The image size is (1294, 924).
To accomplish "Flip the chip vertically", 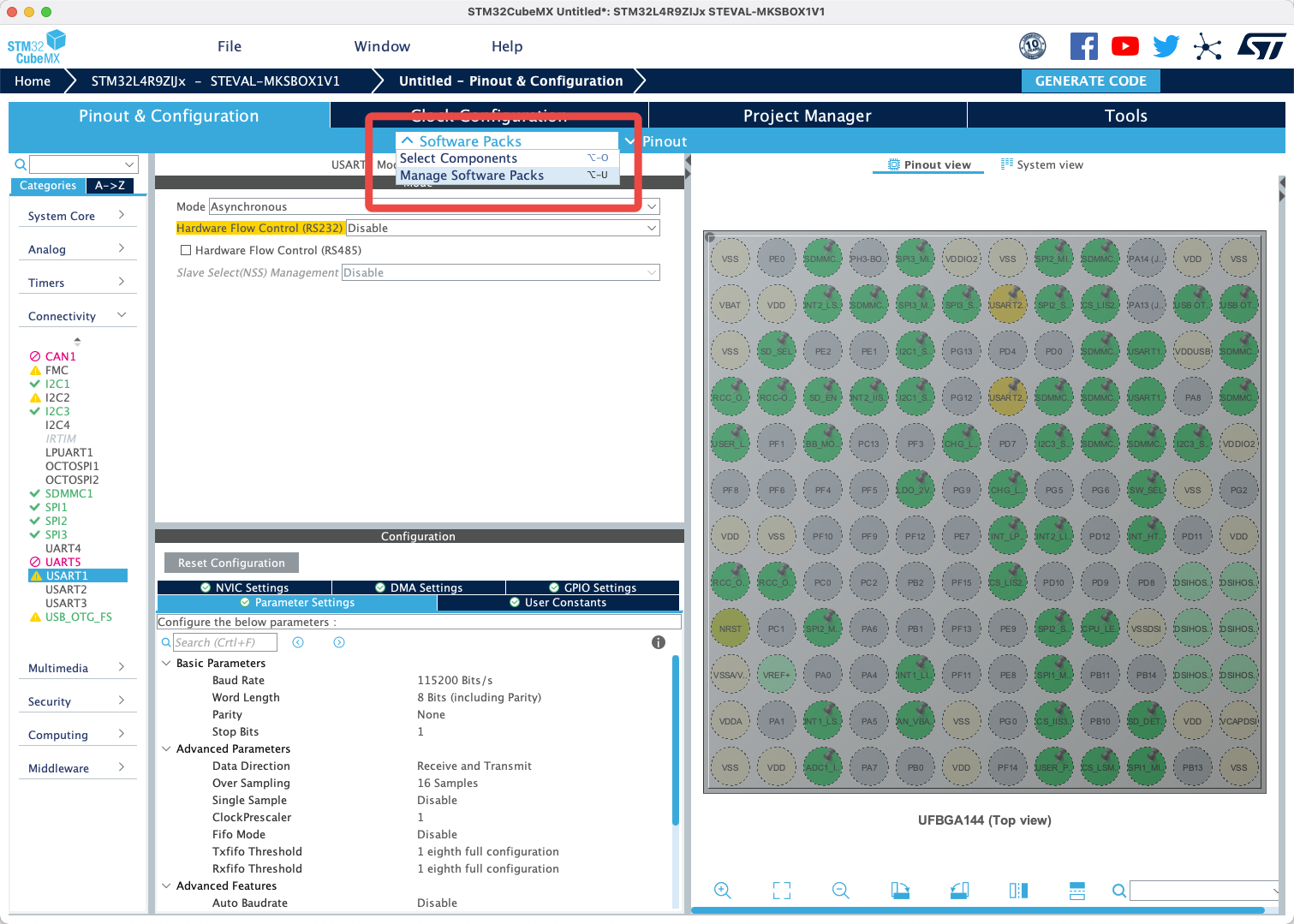I will point(1077,891).
